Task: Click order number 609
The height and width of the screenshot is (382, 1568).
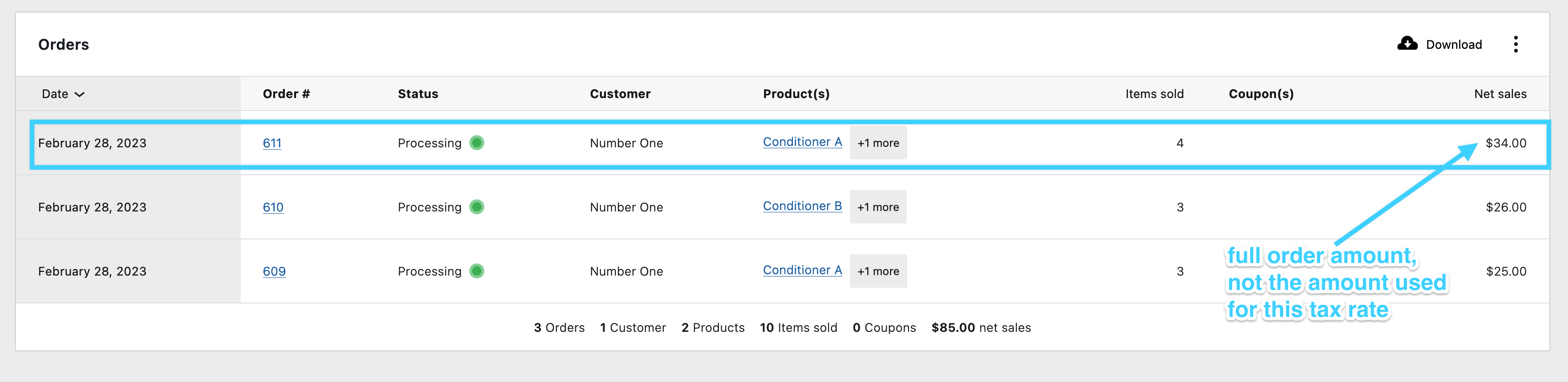Action: coord(273,271)
